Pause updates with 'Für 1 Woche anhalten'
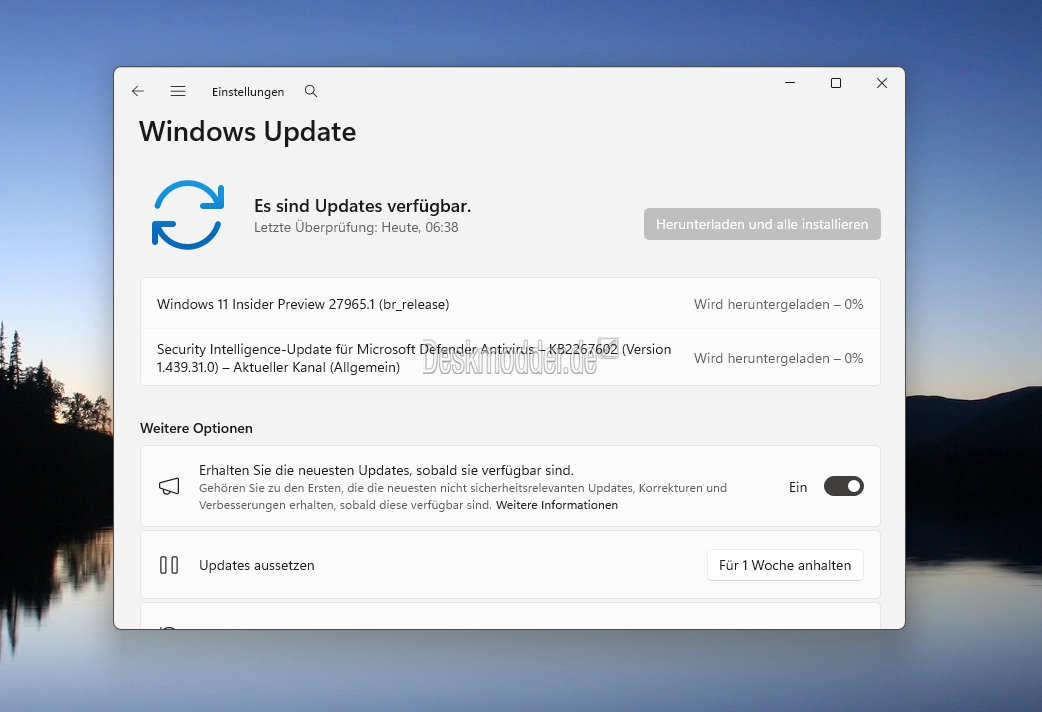Image resolution: width=1042 pixels, height=712 pixels. (785, 565)
